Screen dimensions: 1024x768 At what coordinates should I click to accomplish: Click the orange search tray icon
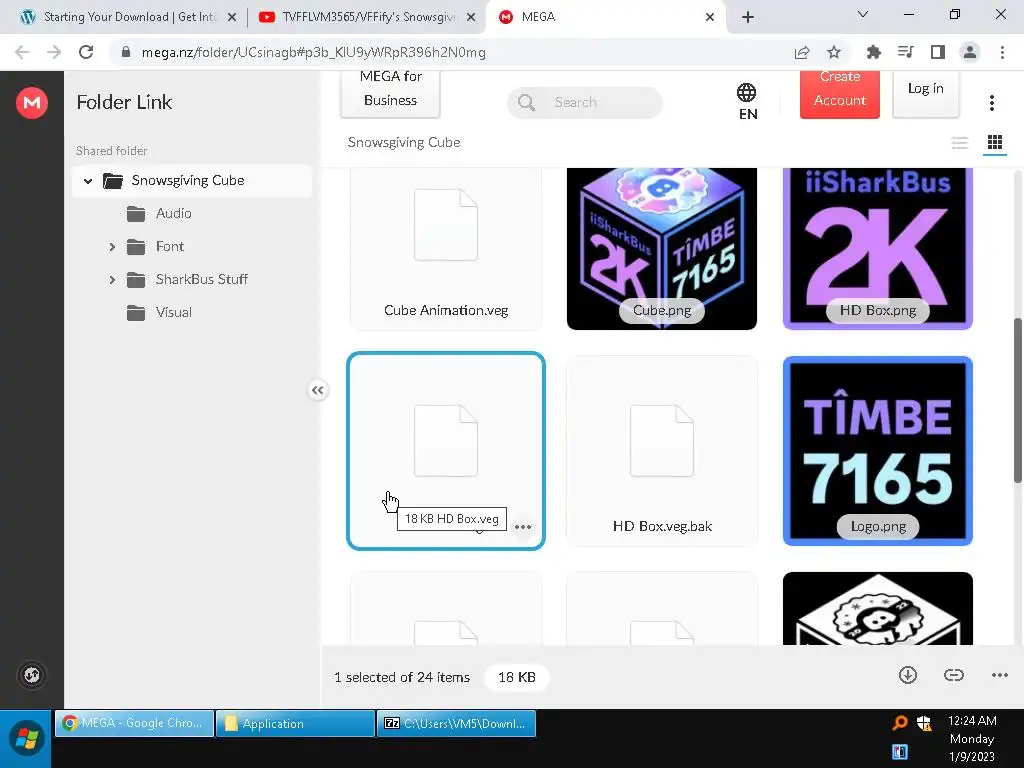900,722
